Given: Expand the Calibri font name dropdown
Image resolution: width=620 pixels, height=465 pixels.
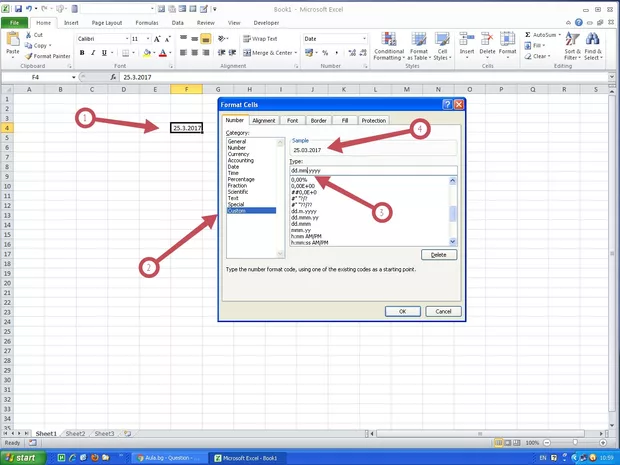Looking at the screenshot, I should click(x=124, y=38).
